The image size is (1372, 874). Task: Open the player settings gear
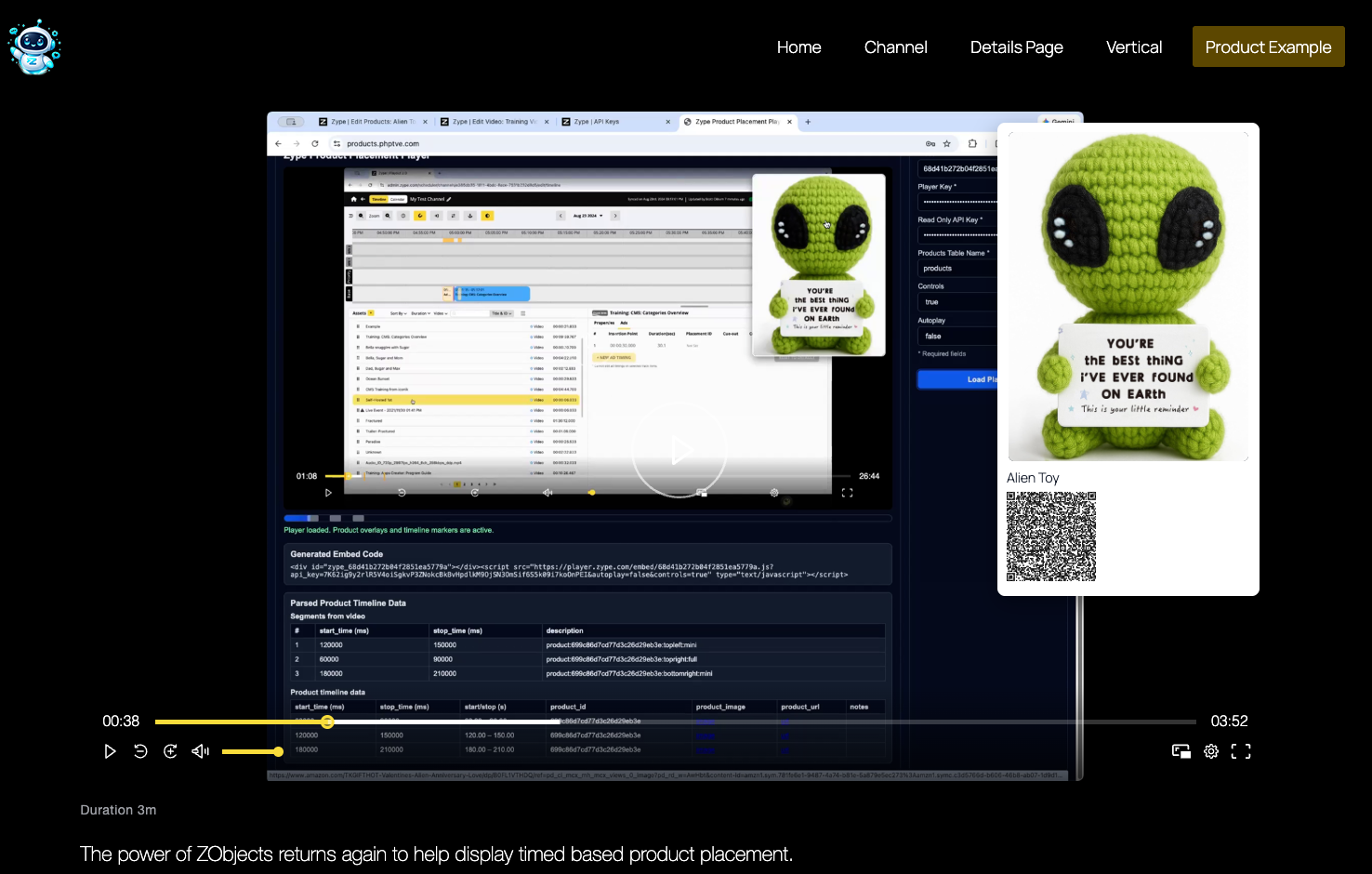1211,751
